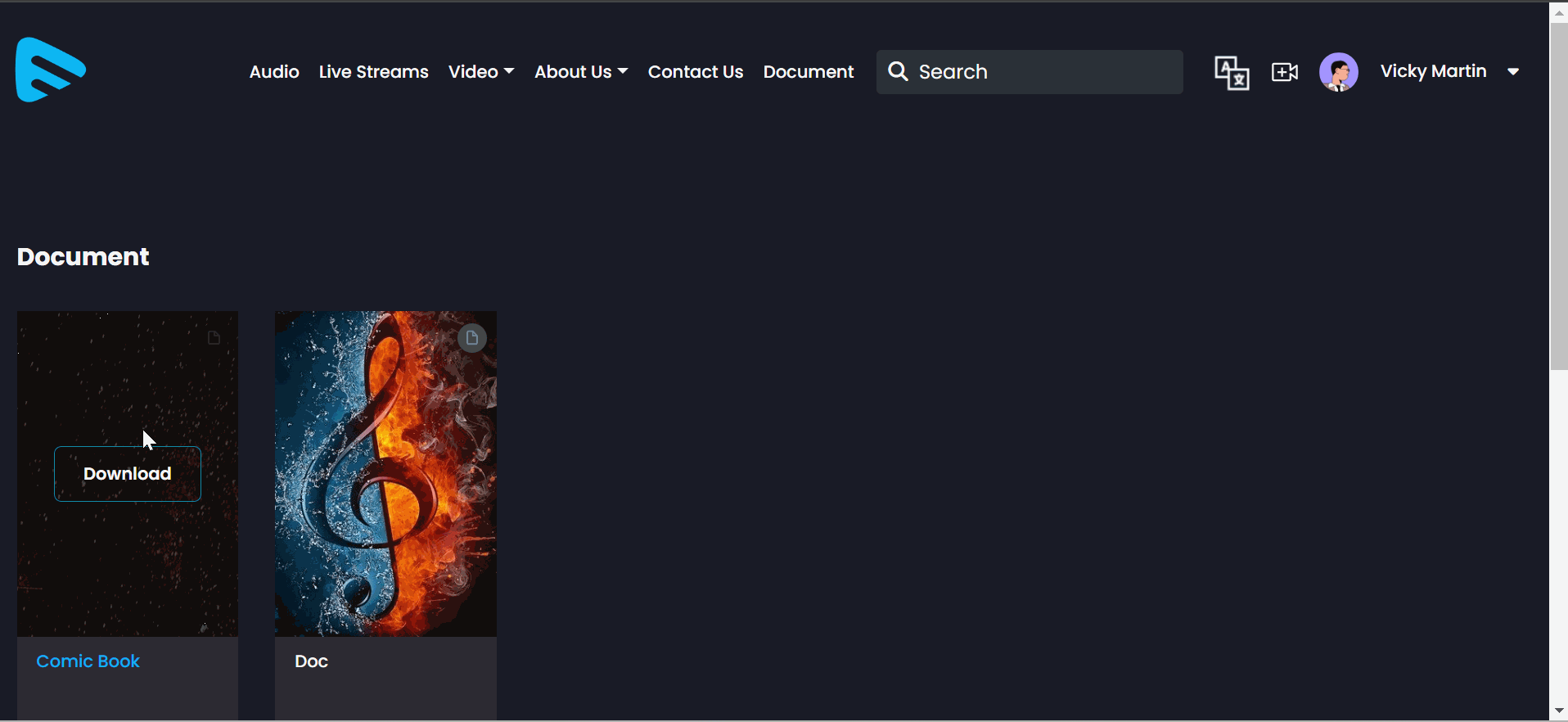Select Document in the navigation bar
The height and width of the screenshot is (722, 1568).
[x=808, y=72]
